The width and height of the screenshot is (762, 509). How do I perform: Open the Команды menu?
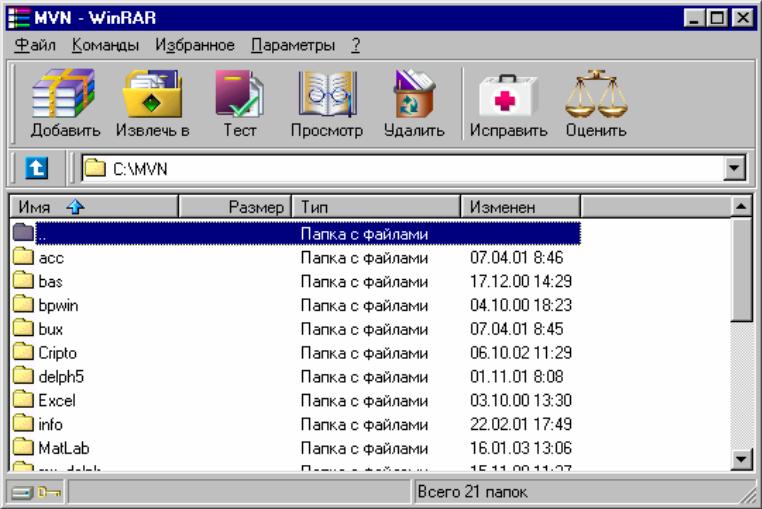click(x=105, y=45)
